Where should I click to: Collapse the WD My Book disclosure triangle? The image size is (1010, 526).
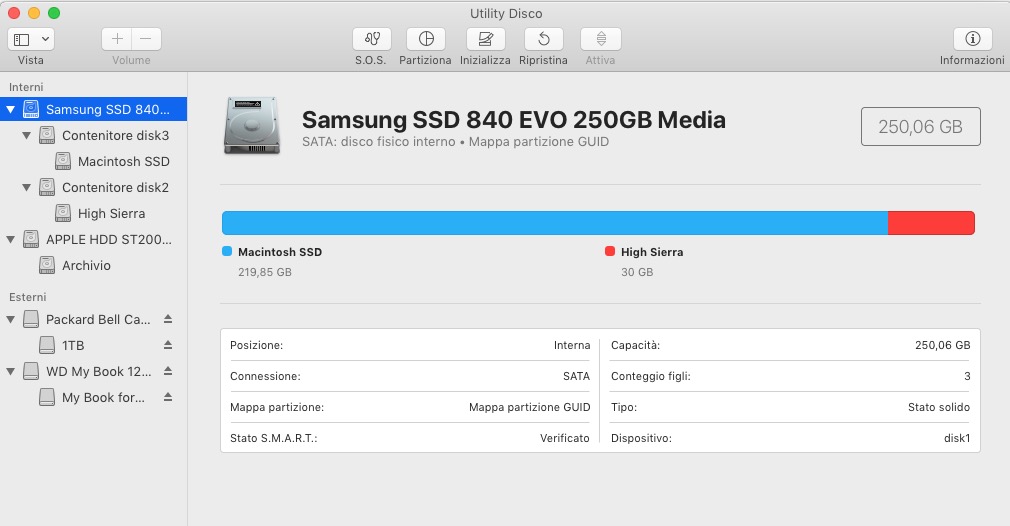coord(11,371)
